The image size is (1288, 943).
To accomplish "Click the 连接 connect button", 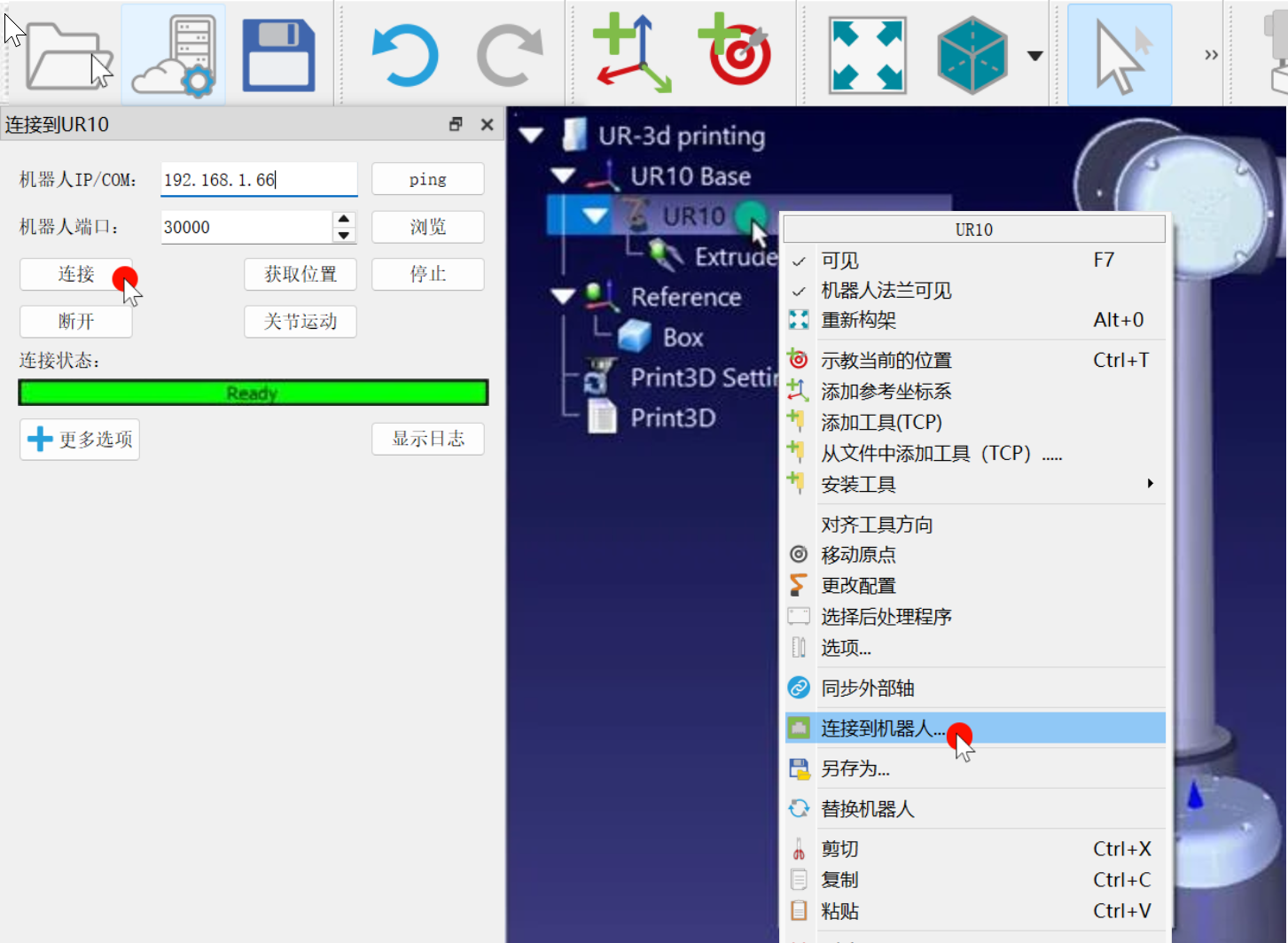I will pyautogui.click(x=76, y=275).
